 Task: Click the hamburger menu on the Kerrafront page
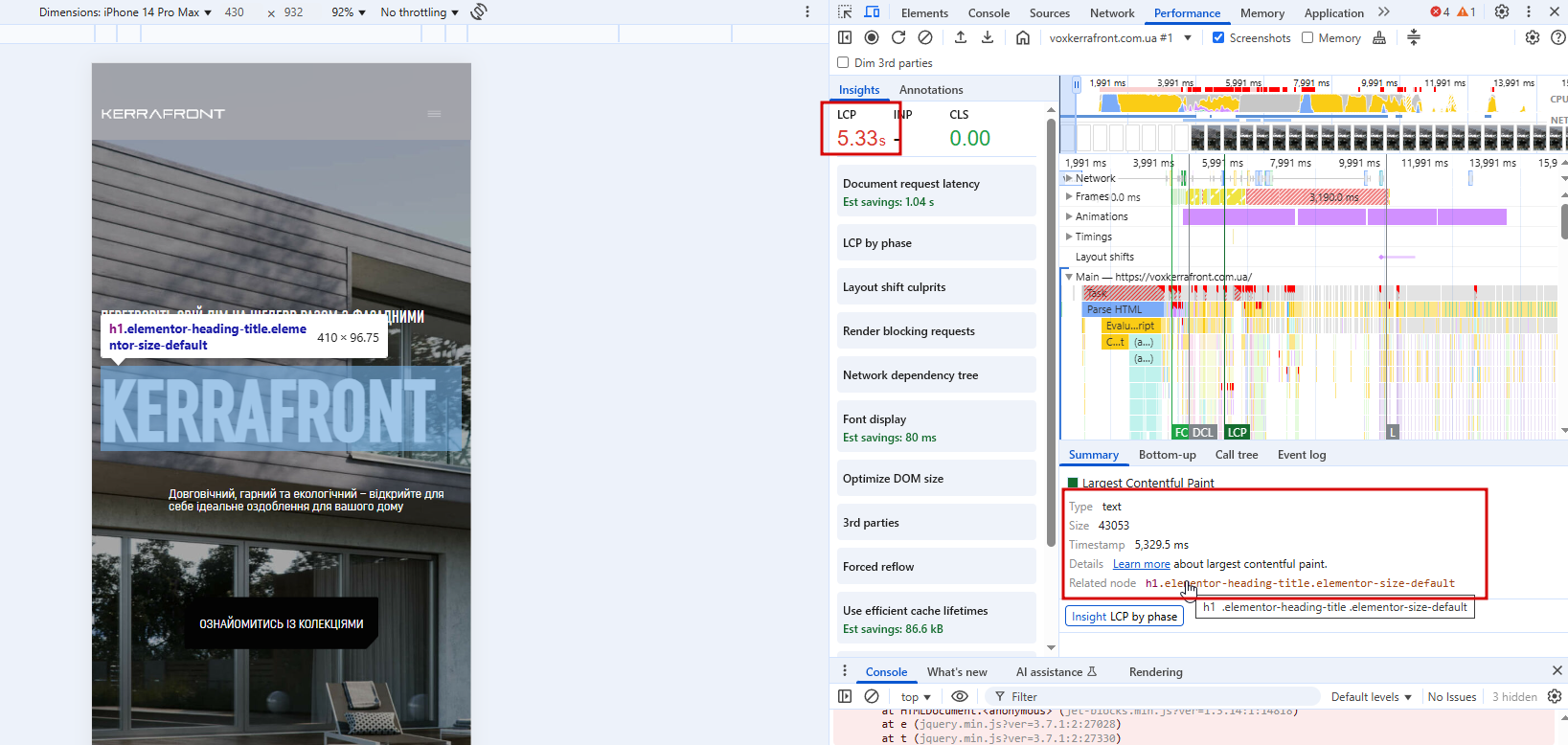point(434,114)
